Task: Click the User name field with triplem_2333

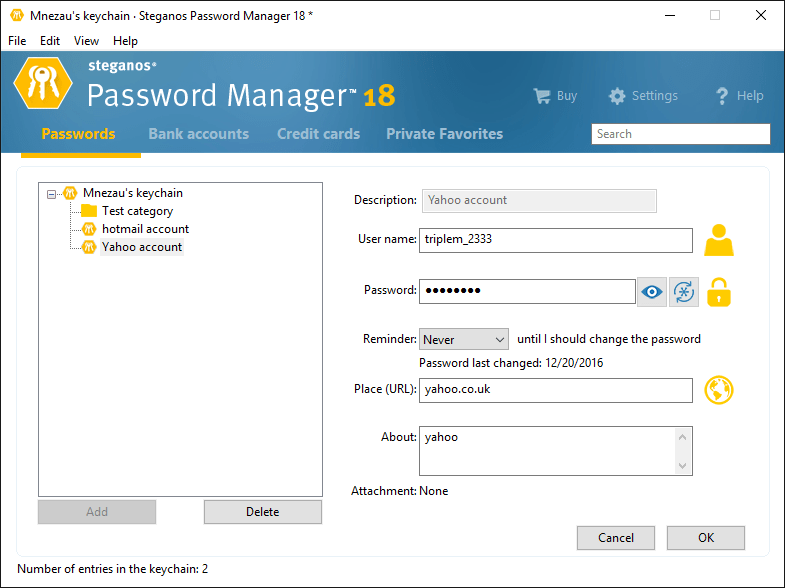Action: pyautogui.click(x=556, y=240)
